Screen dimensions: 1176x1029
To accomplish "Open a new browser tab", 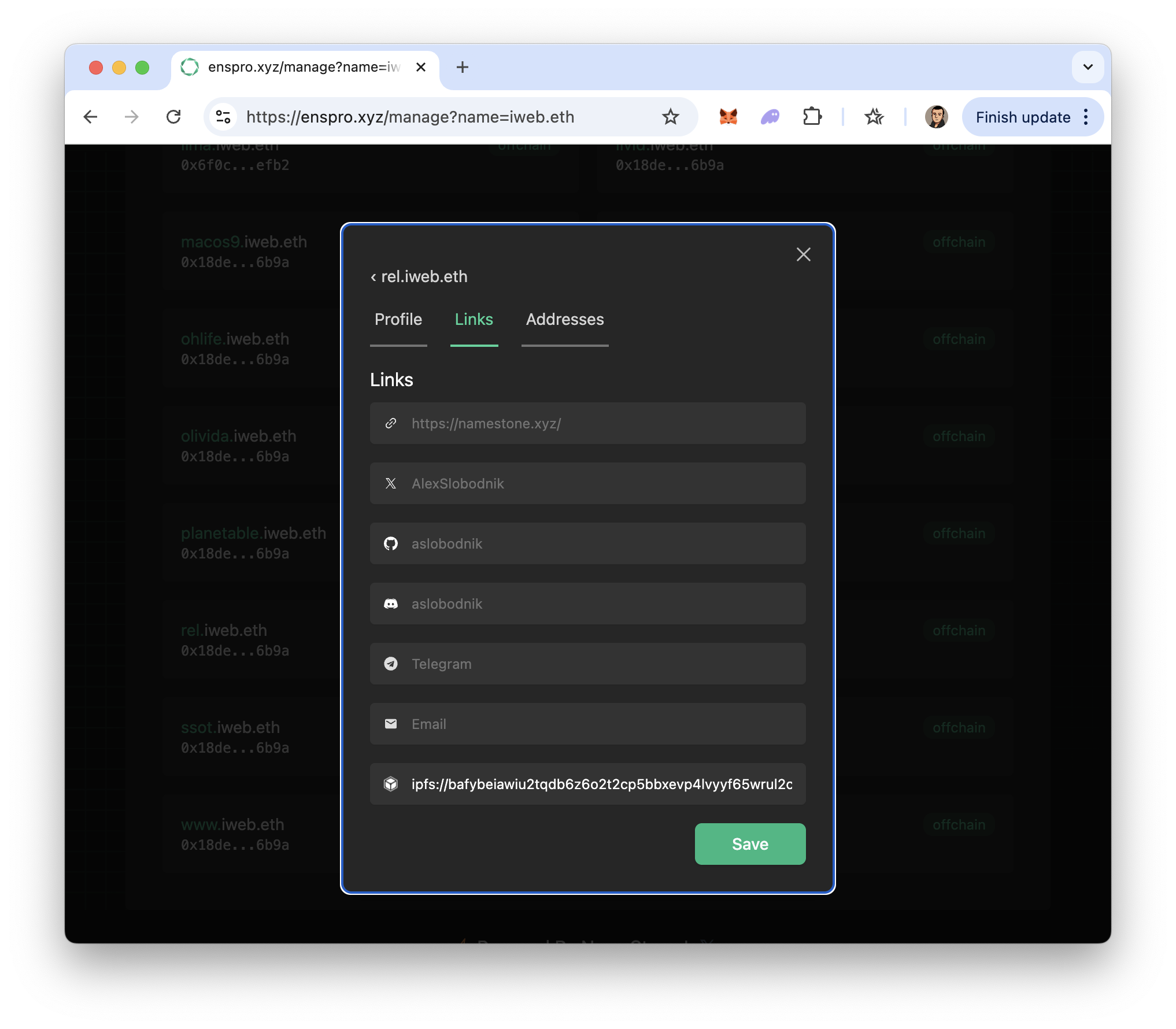I will point(462,67).
